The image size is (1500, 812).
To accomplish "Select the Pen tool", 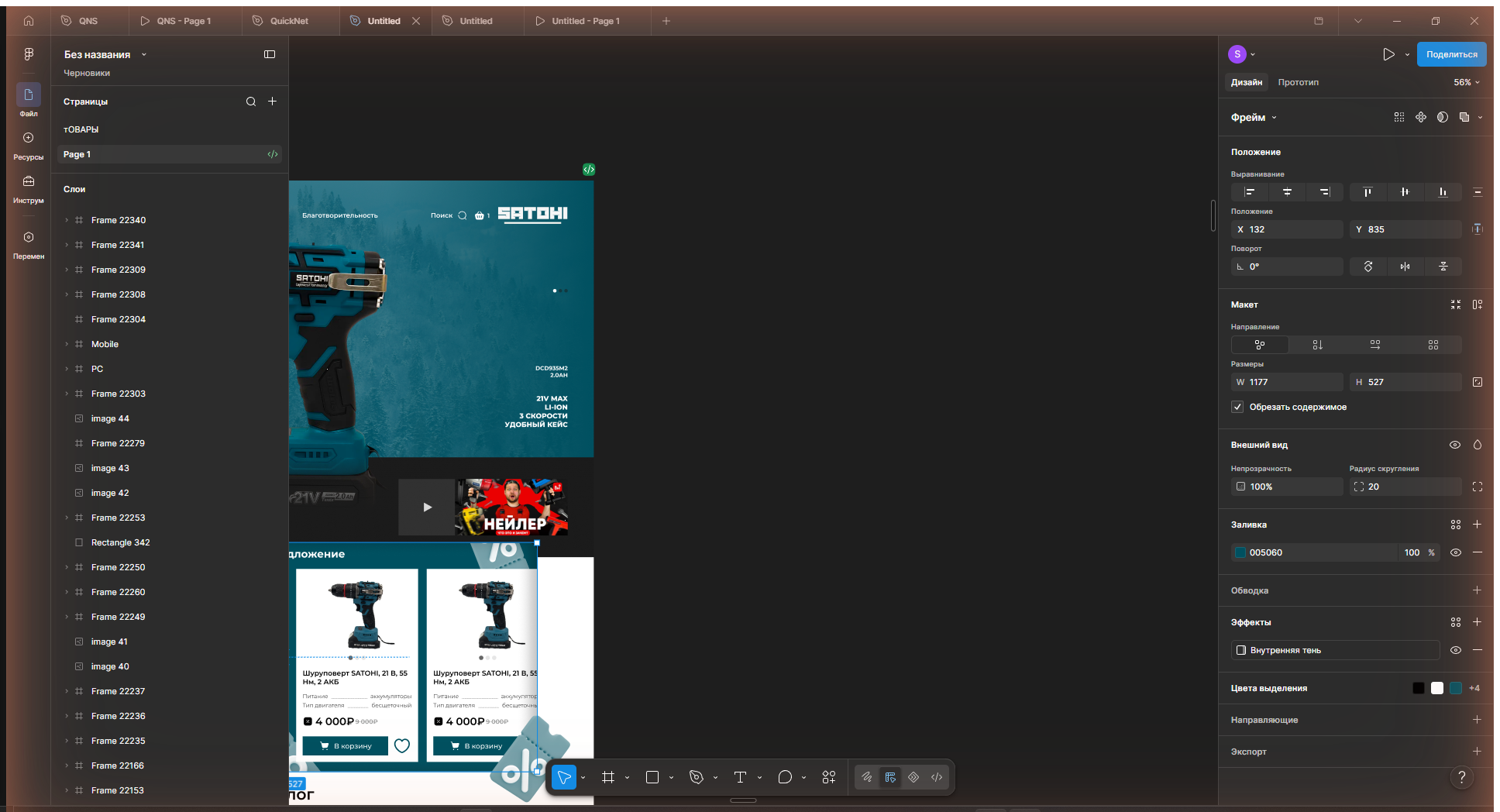I will 697,777.
